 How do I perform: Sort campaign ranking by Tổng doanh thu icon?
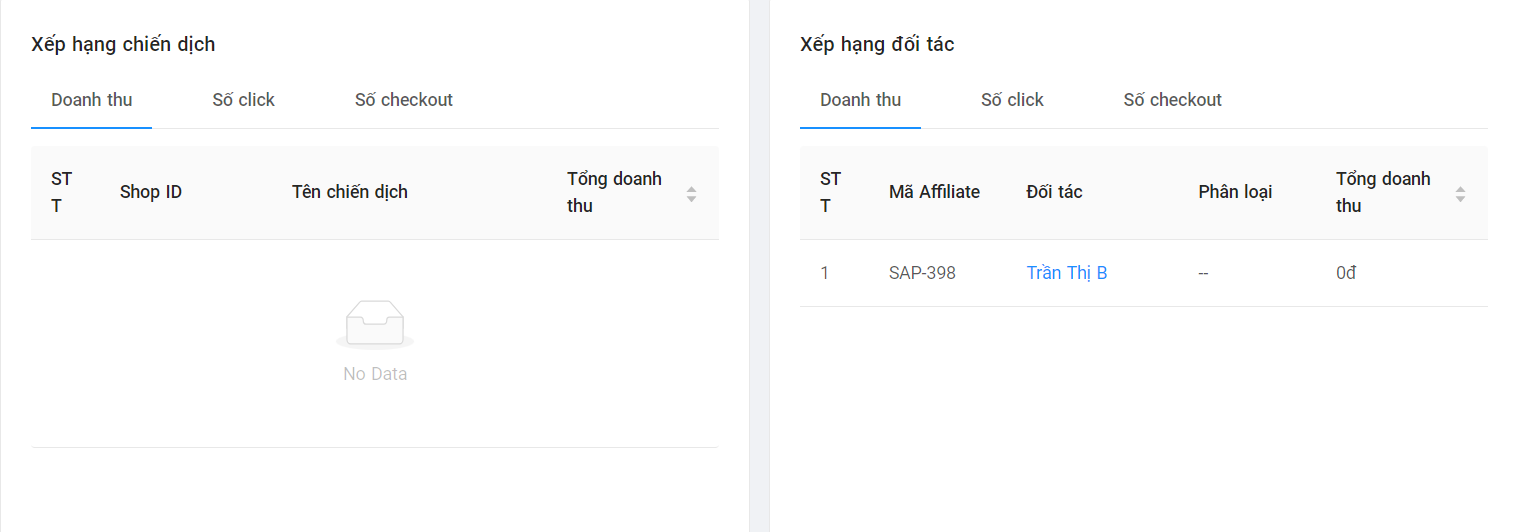point(691,194)
